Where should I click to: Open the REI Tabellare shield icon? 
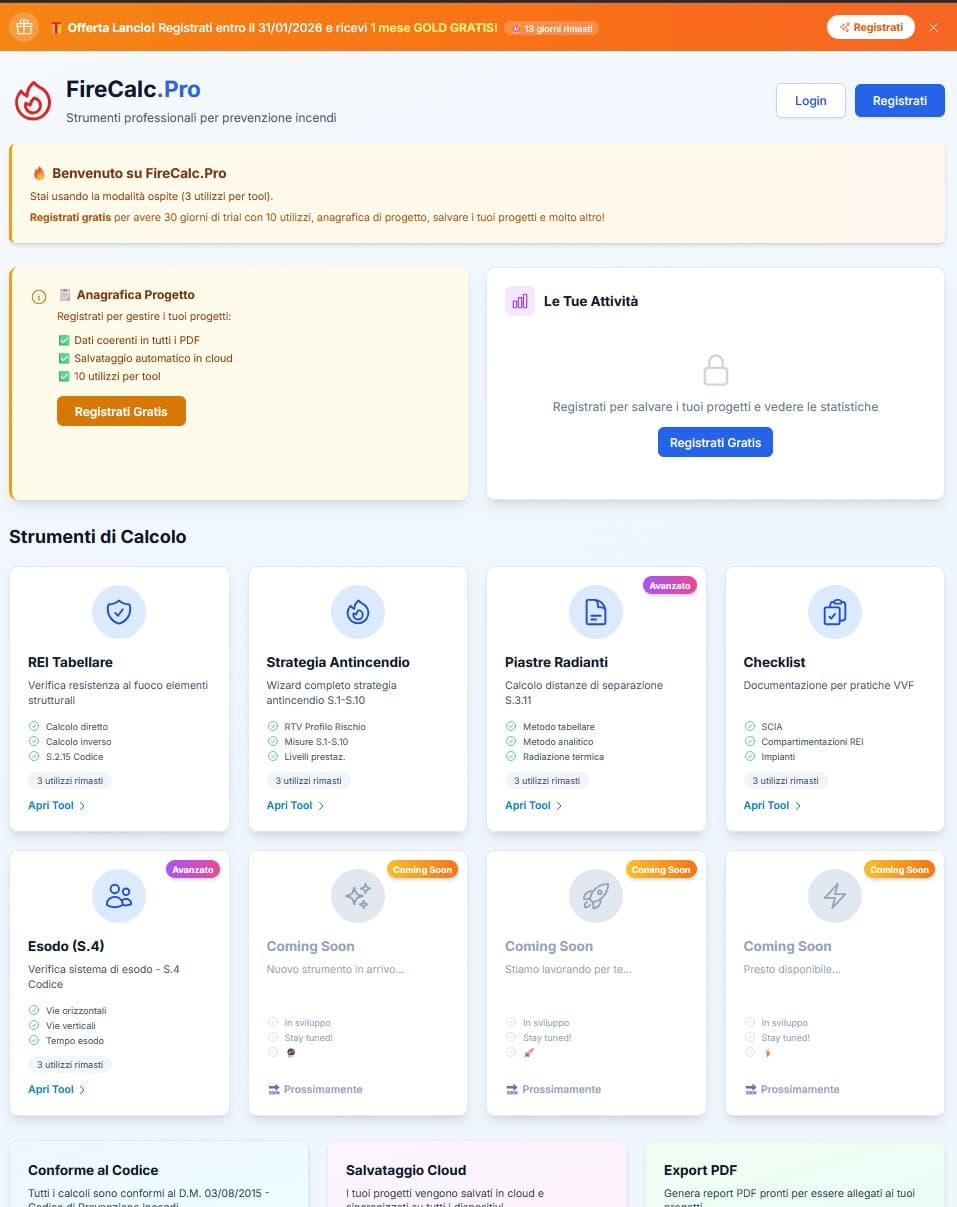[119, 612]
